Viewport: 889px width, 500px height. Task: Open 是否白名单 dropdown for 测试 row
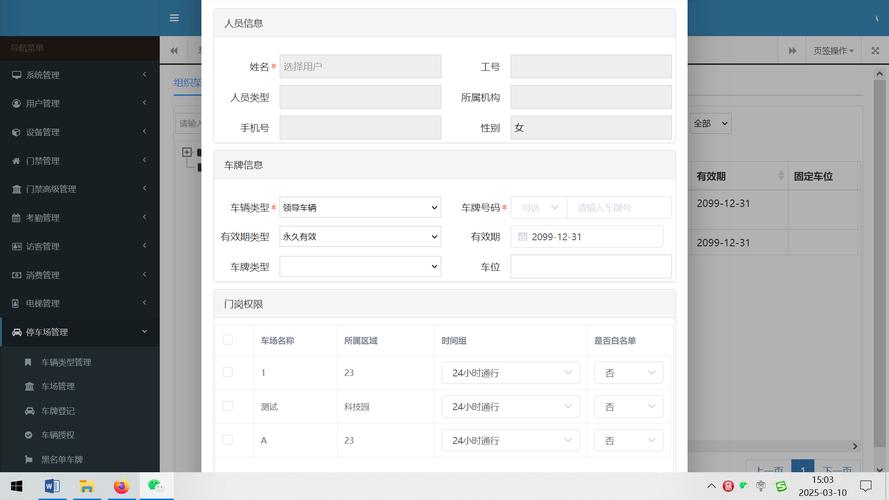(x=628, y=406)
